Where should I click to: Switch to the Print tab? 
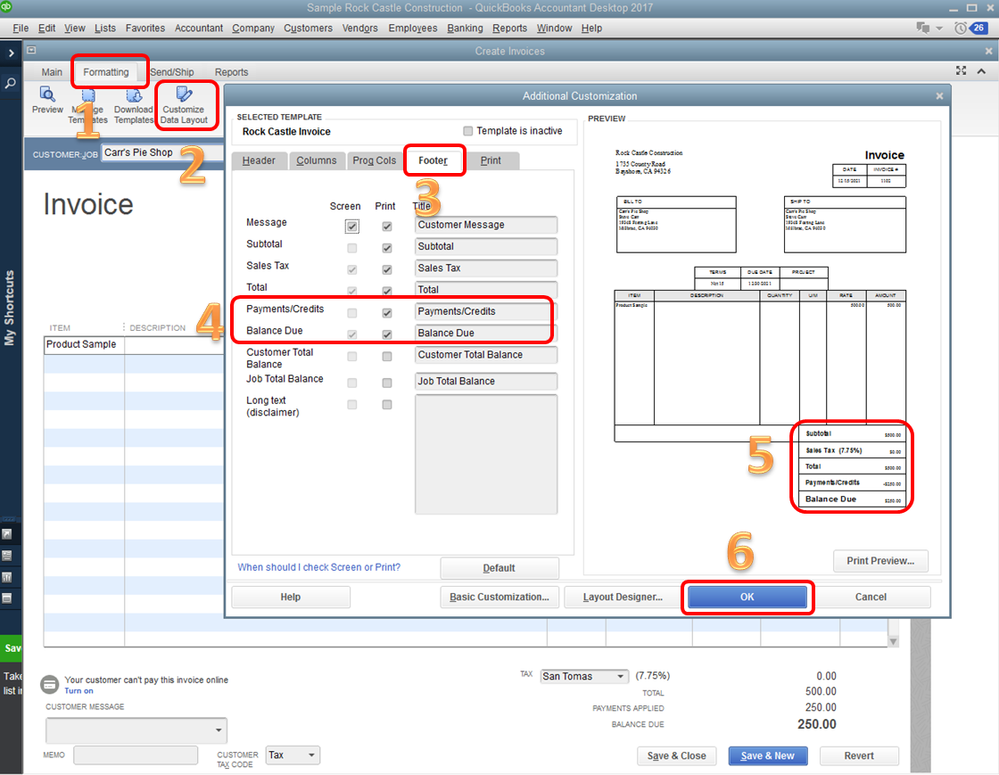pyautogui.click(x=491, y=161)
